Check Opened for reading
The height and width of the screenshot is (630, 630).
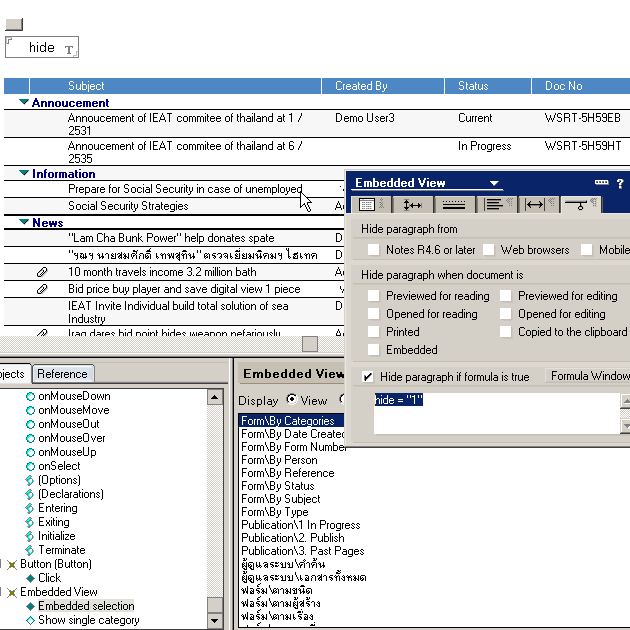point(374,313)
